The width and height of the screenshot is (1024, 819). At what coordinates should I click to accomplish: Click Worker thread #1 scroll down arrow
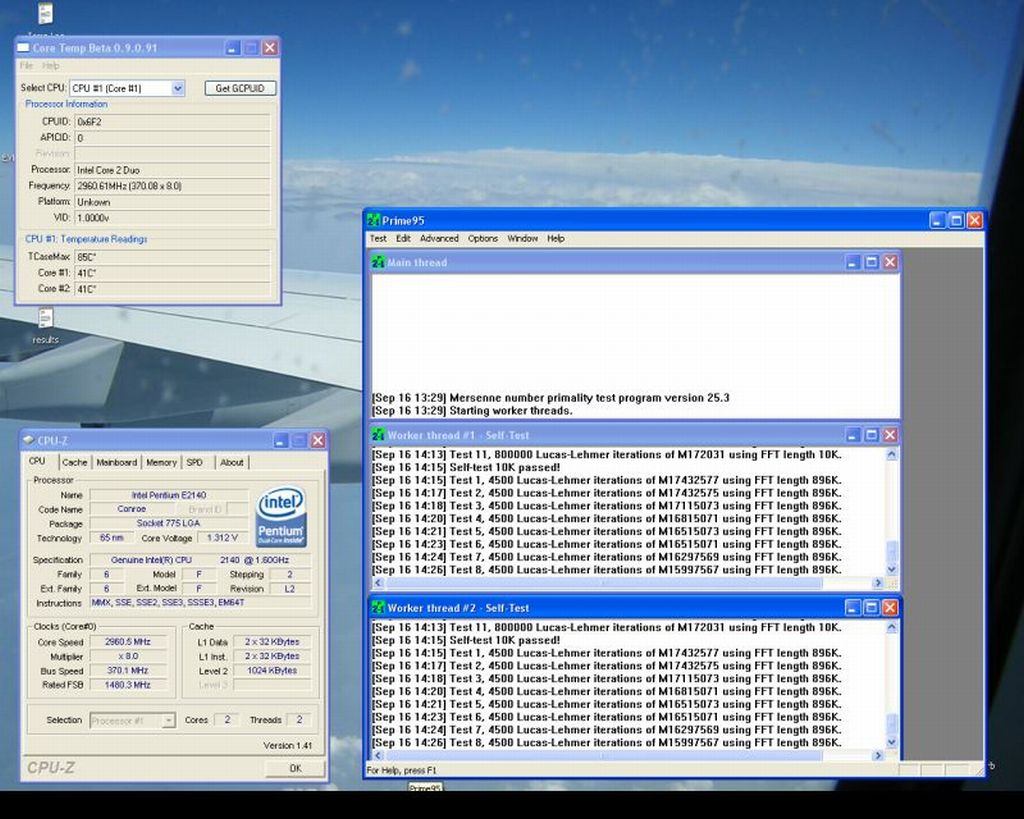[891, 570]
